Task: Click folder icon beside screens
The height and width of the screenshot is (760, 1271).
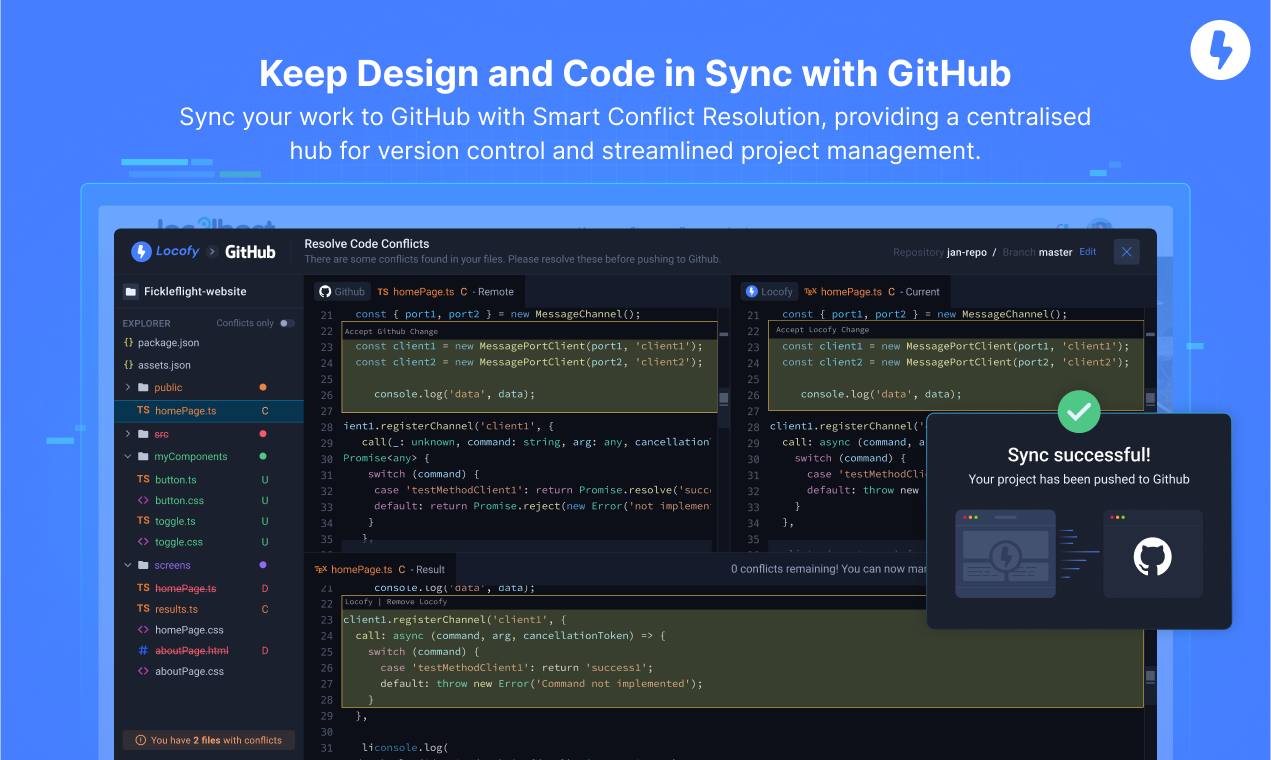Action: (x=143, y=565)
